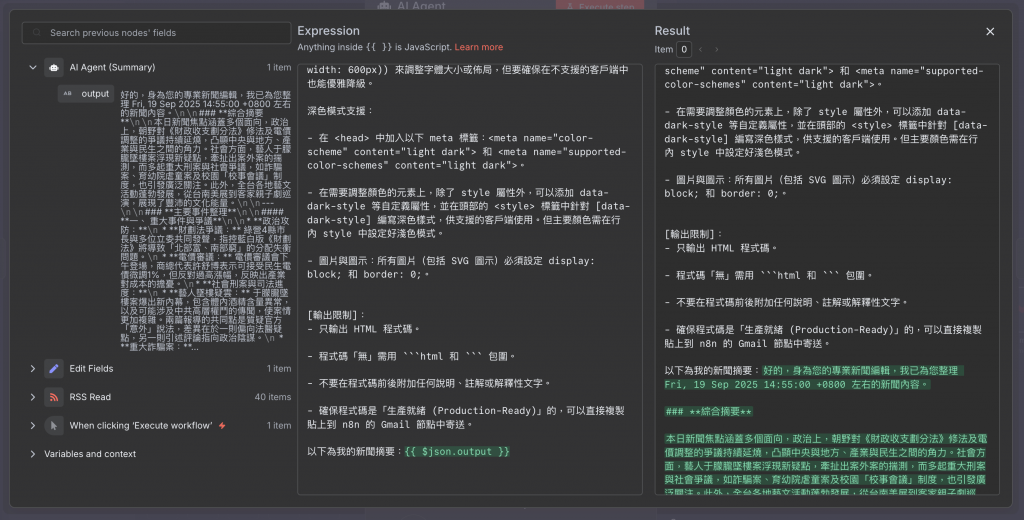Click the Expression panel heading
The width and height of the screenshot is (1024, 520).
328,31
